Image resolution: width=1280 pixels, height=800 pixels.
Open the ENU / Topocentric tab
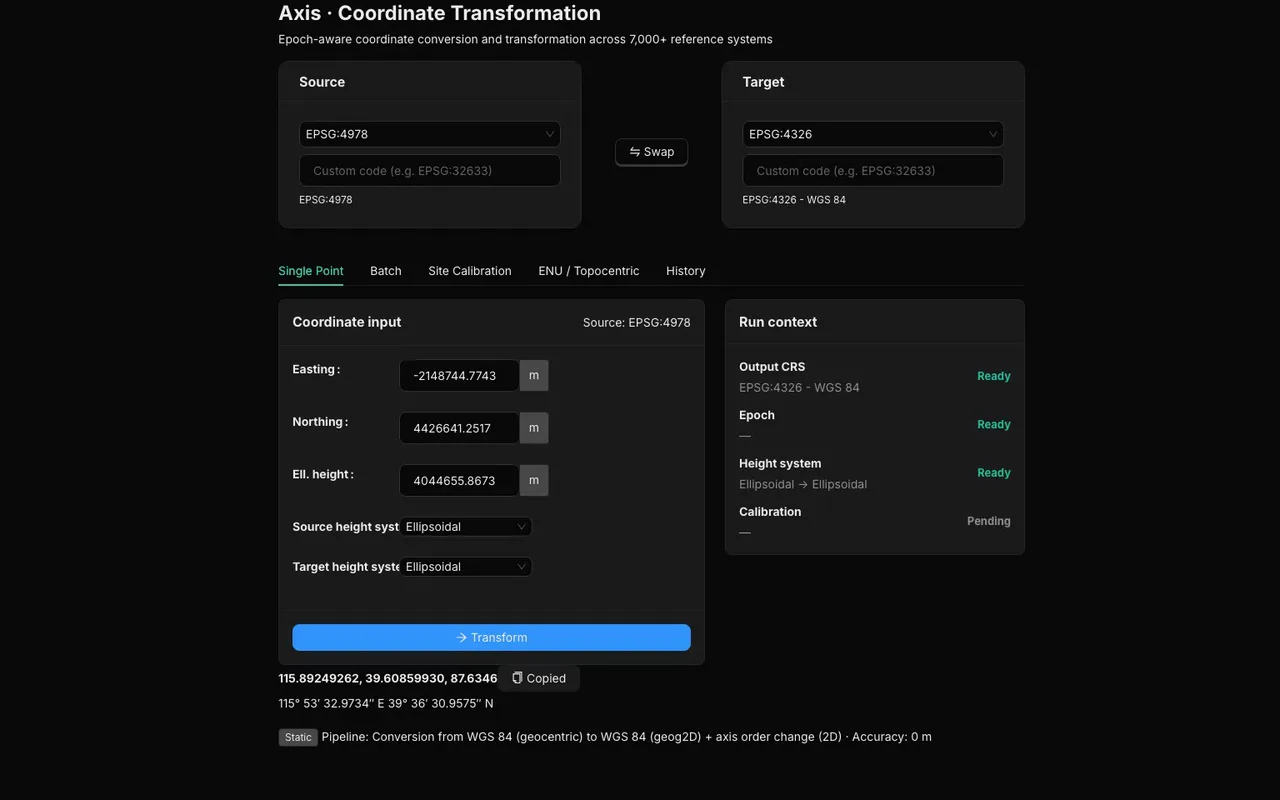(x=589, y=271)
